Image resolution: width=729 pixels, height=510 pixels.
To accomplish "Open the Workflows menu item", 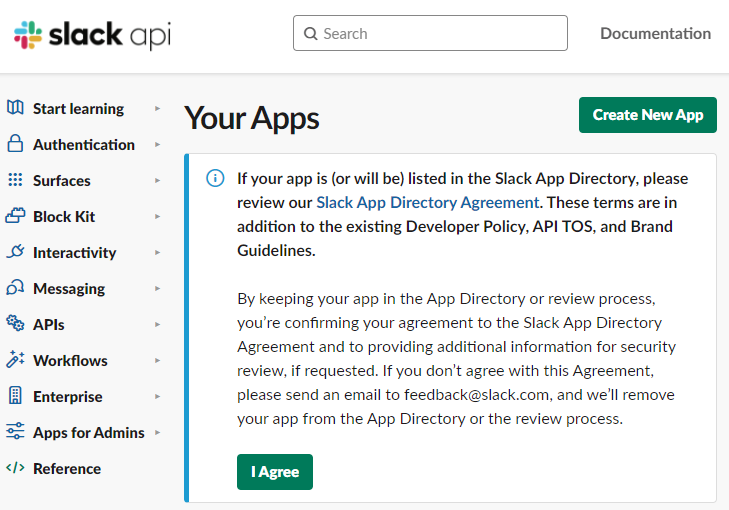I will [x=70, y=361].
